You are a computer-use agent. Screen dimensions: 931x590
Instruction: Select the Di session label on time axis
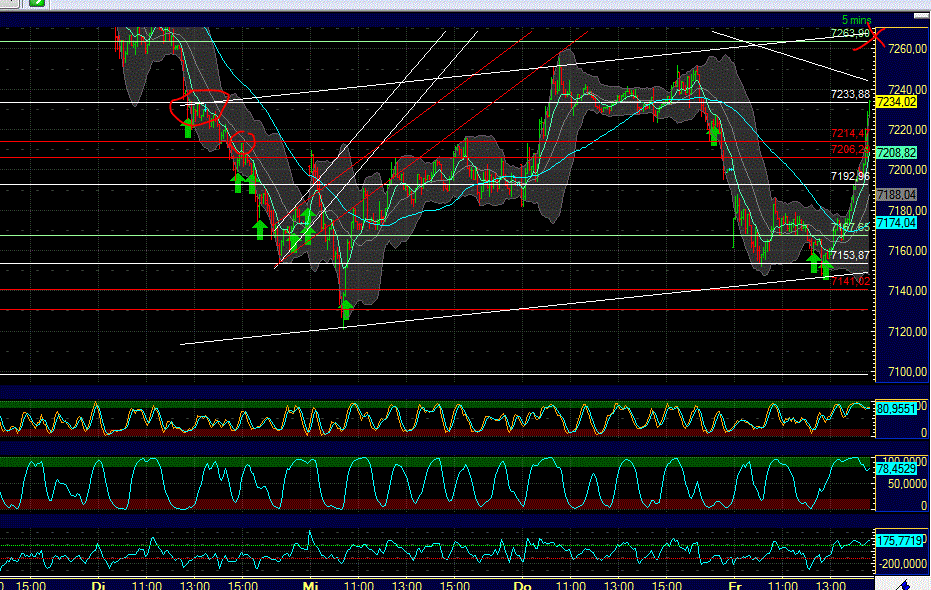point(98,583)
